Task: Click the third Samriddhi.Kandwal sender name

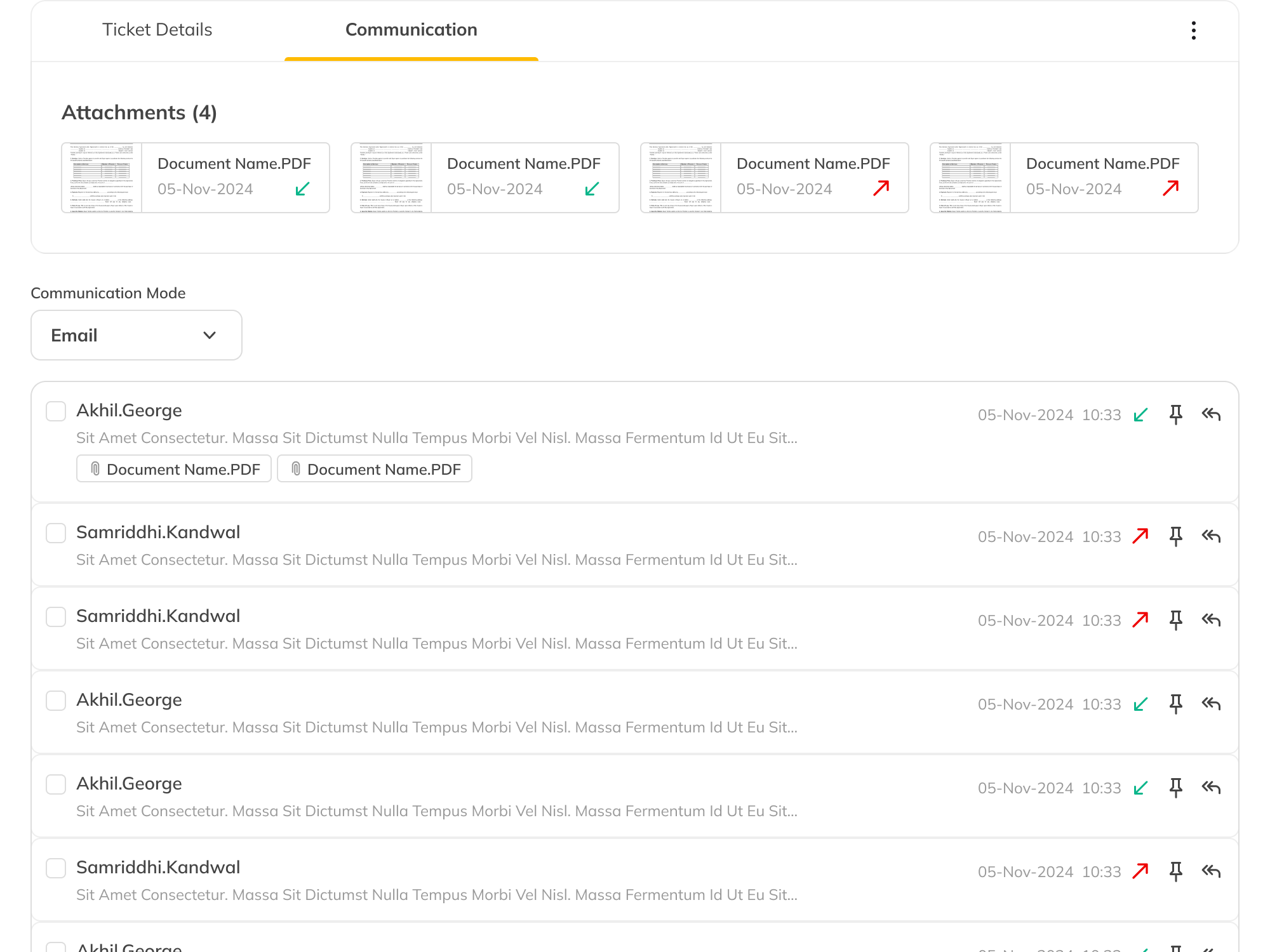Action: [158, 868]
